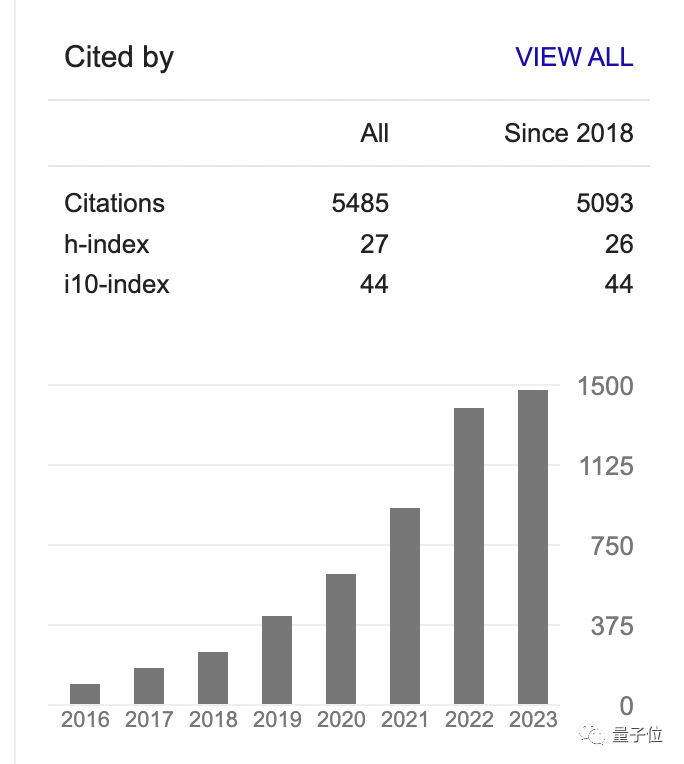
Task: Click the 2019 bar in chart
Action: [x=277, y=660]
